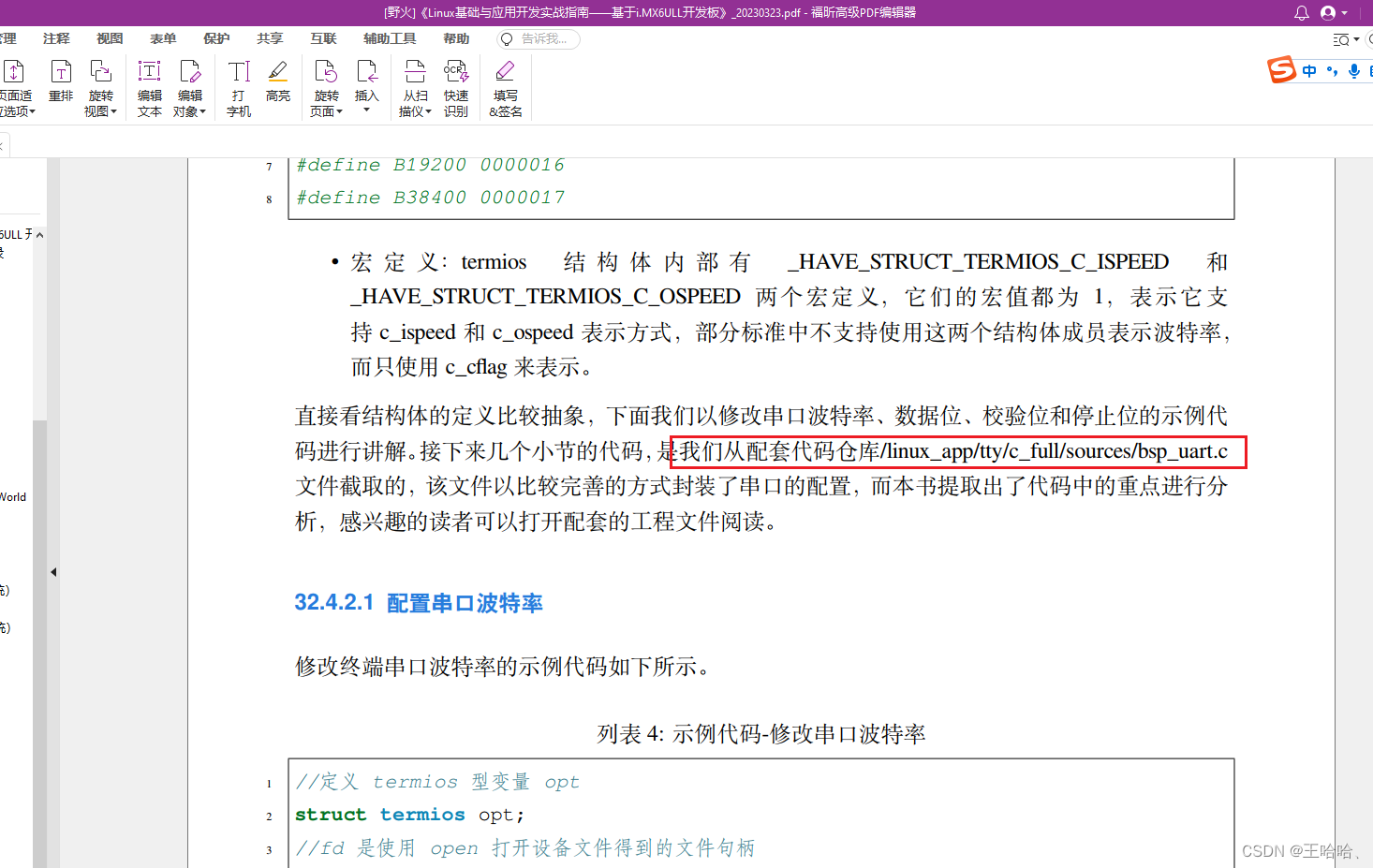The height and width of the screenshot is (868, 1373).
Task: Select the 编辑对象 edit object tool
Action: 189,88
